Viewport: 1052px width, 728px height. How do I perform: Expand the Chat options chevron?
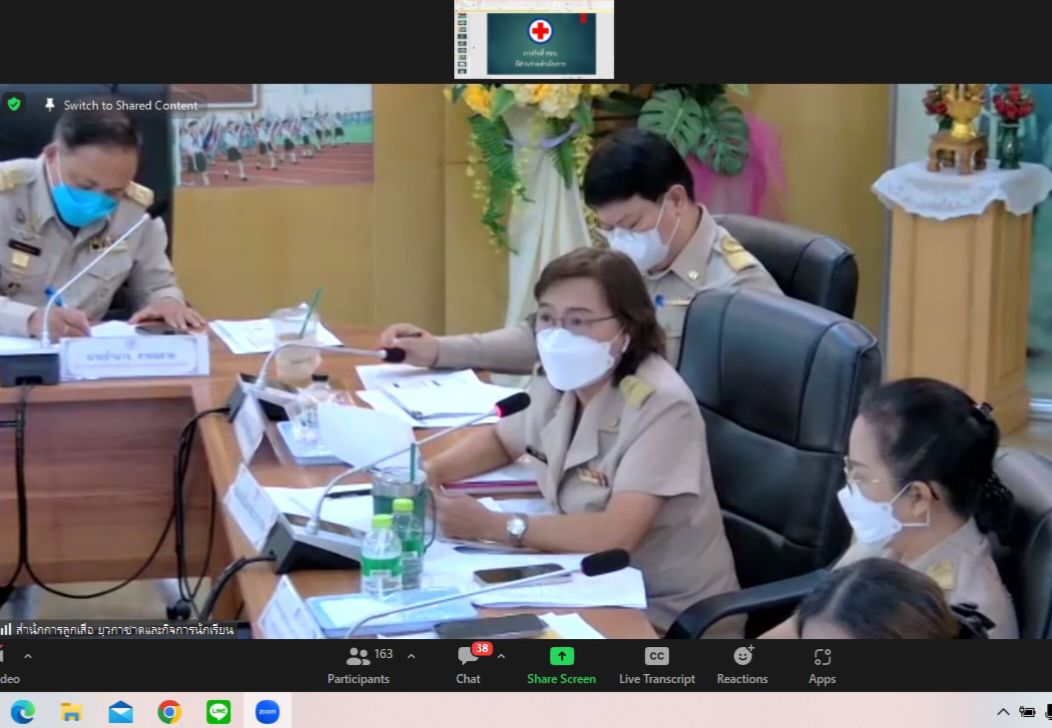(501, 656)
